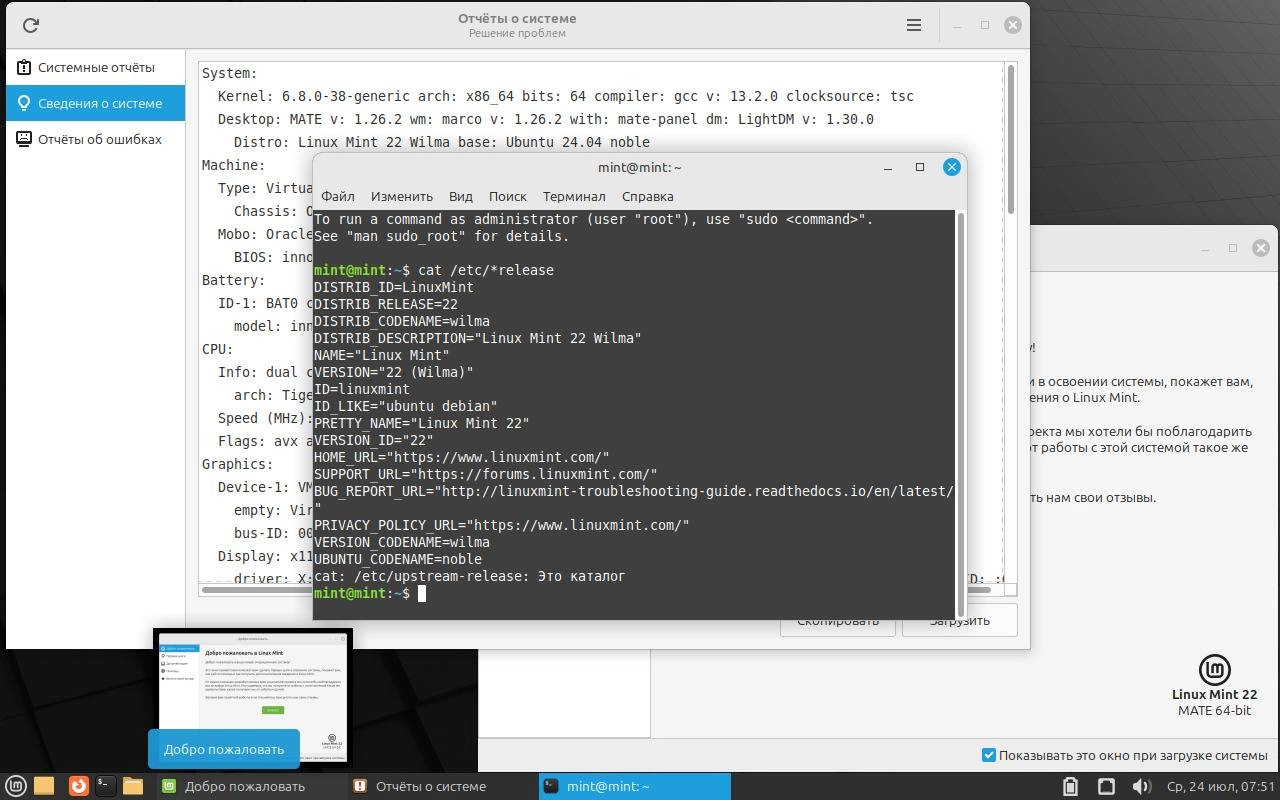Click 'cat: /etc/upstream-release' output line
The width and height of the screenshot is (1280, 800).
pos(470,576)
